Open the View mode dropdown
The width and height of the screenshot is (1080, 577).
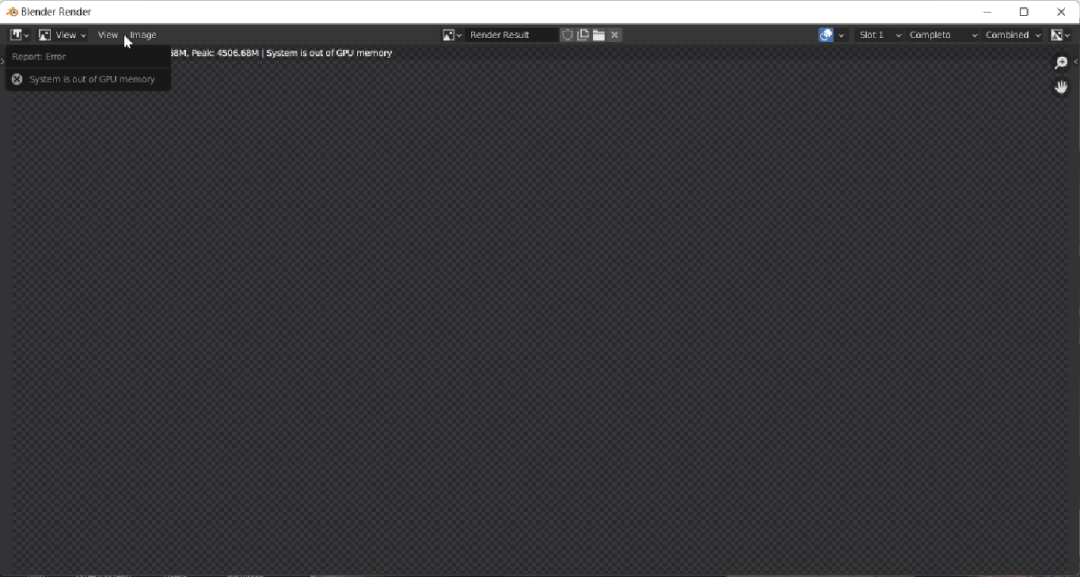(62, 35)
